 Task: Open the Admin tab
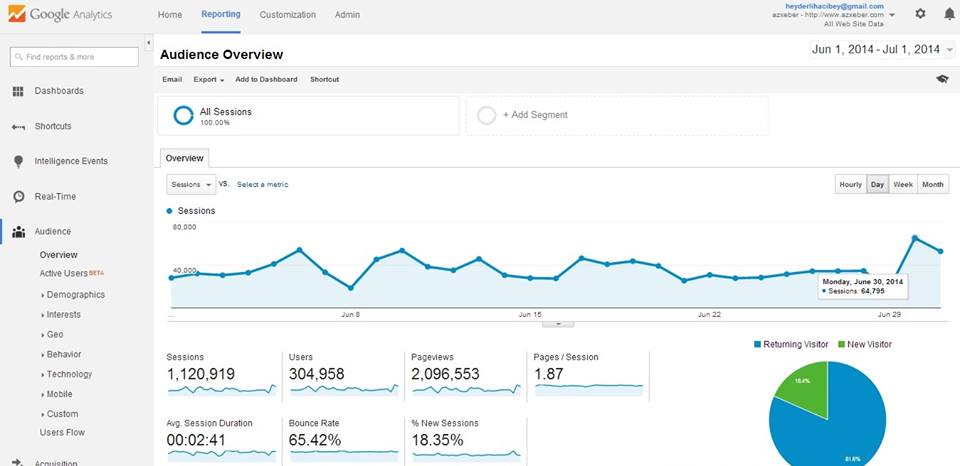pyautogui.click(x=347, y=15)
